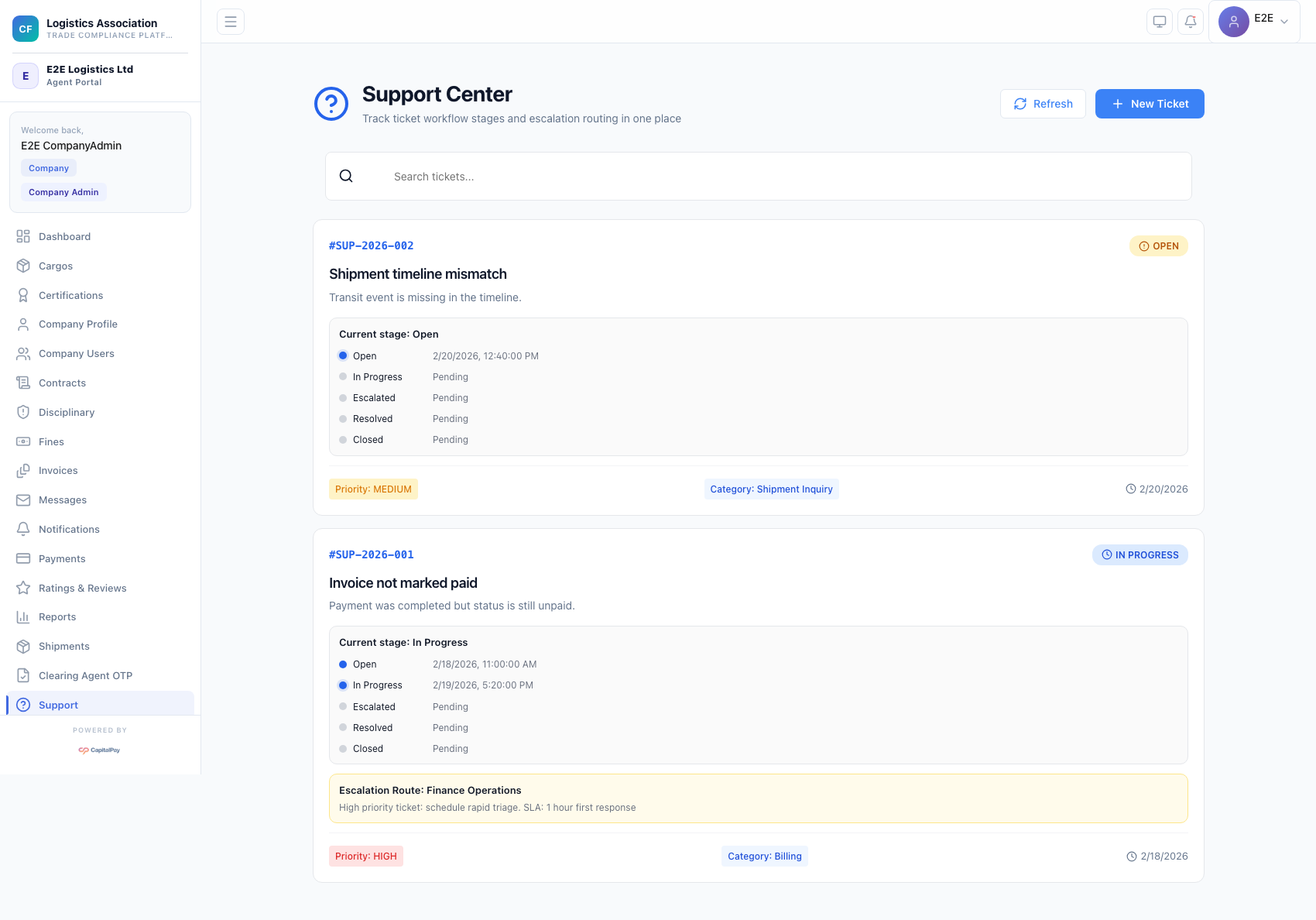This screenshot has width=1316, height=920.
Task: Open ticket #SUP-2026-001 link
Action: click(x=372, y=554)
